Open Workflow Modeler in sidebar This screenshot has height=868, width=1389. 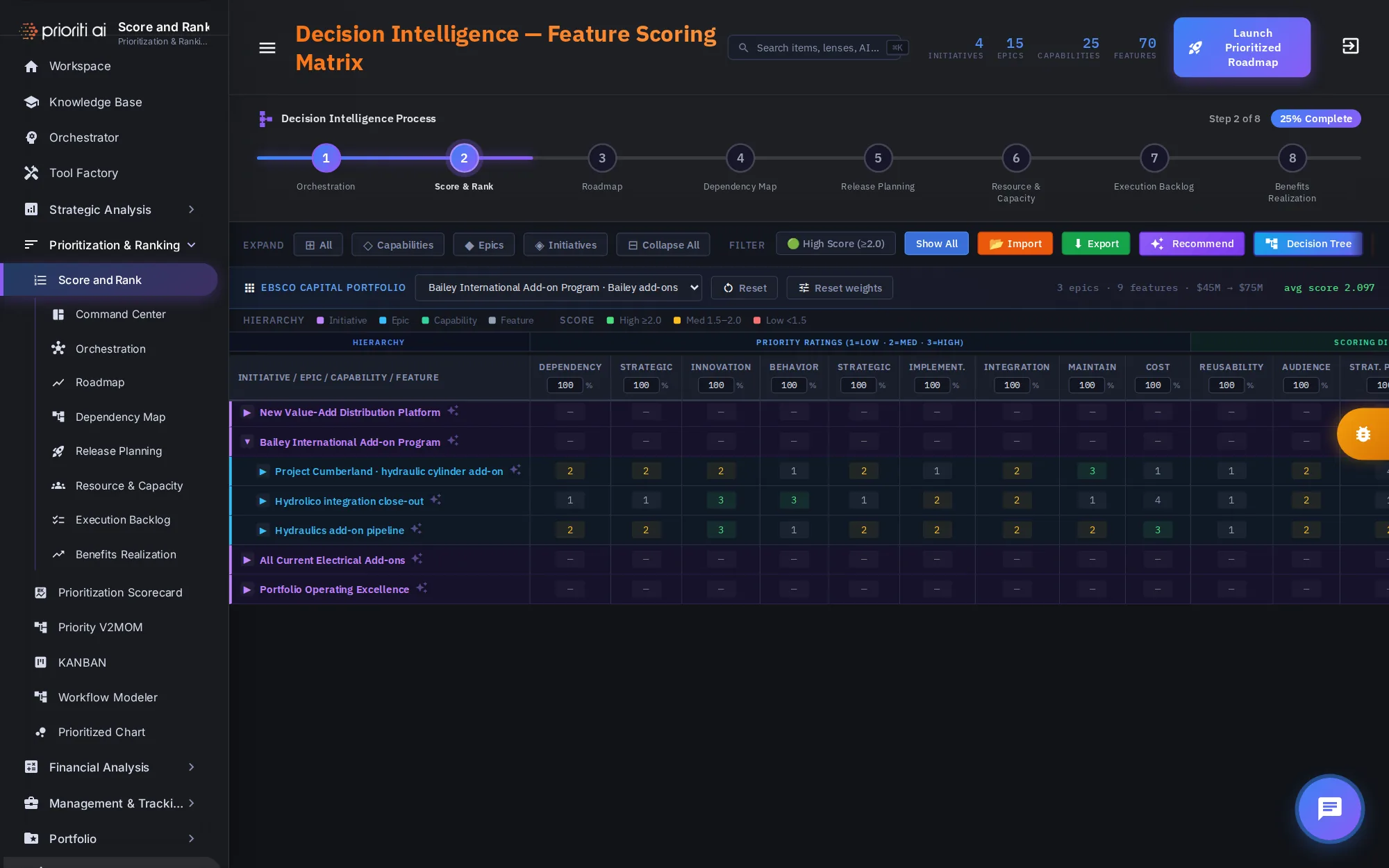[108, 697]
